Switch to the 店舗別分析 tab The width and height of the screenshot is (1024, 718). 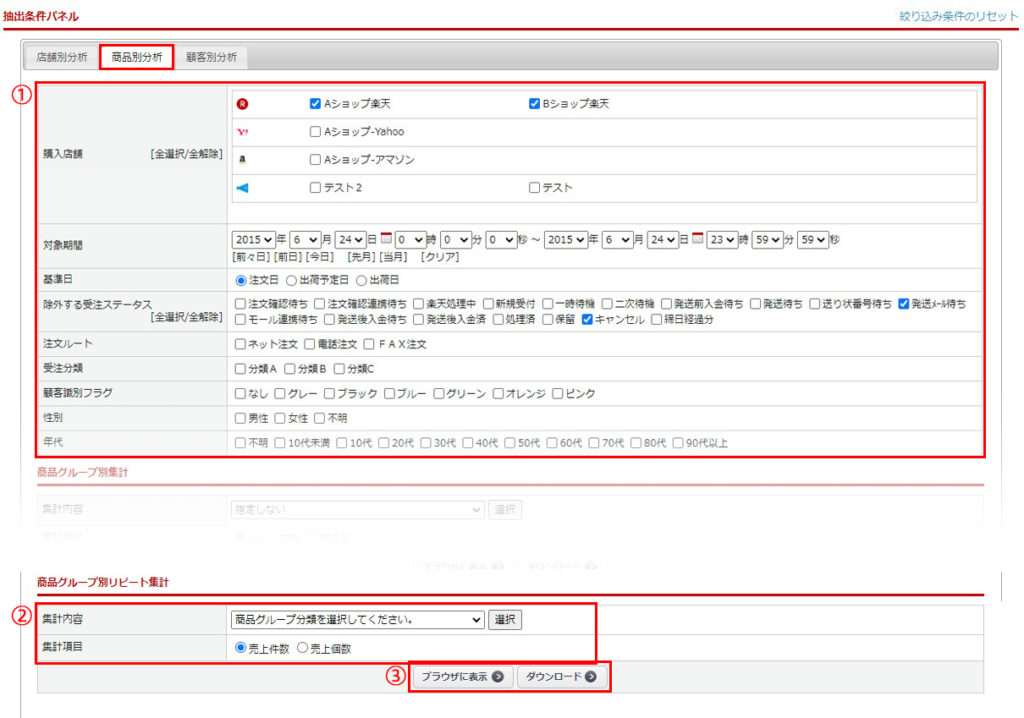pyautogui.click(x=62, y=57)
